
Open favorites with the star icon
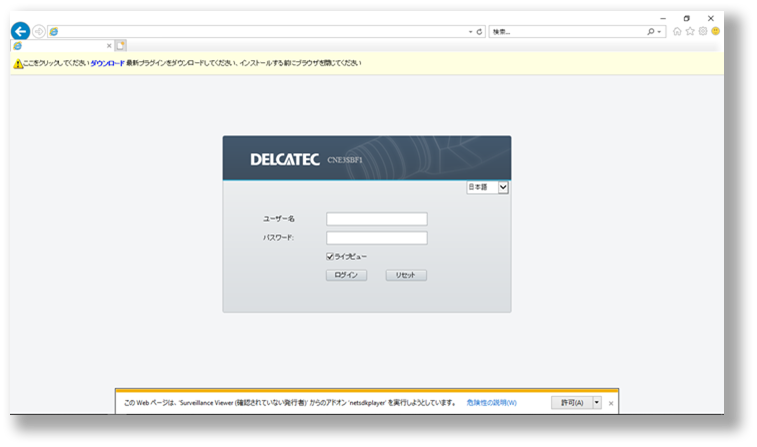click(x=690, y=31)
